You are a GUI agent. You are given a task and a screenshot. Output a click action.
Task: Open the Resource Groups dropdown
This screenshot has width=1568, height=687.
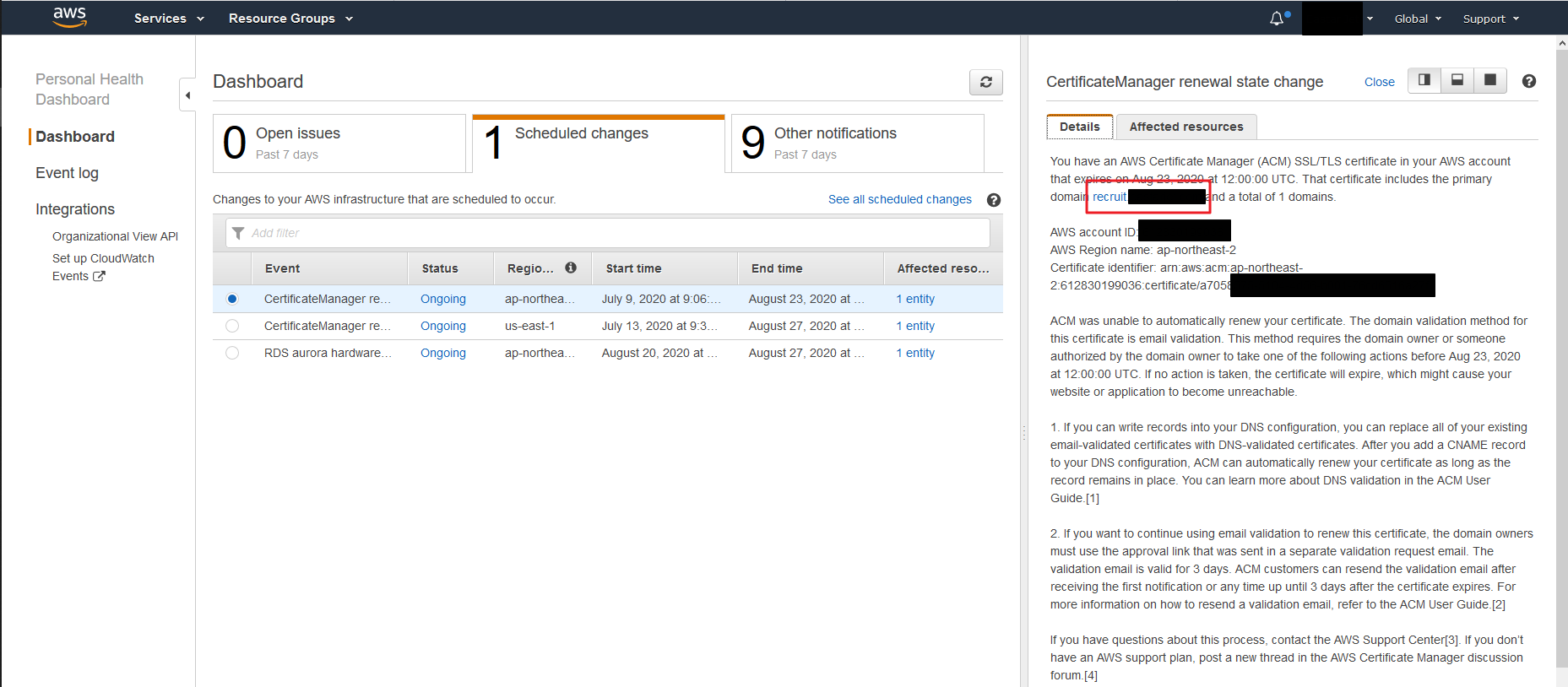pyautogui.click(x=290, y=18)
